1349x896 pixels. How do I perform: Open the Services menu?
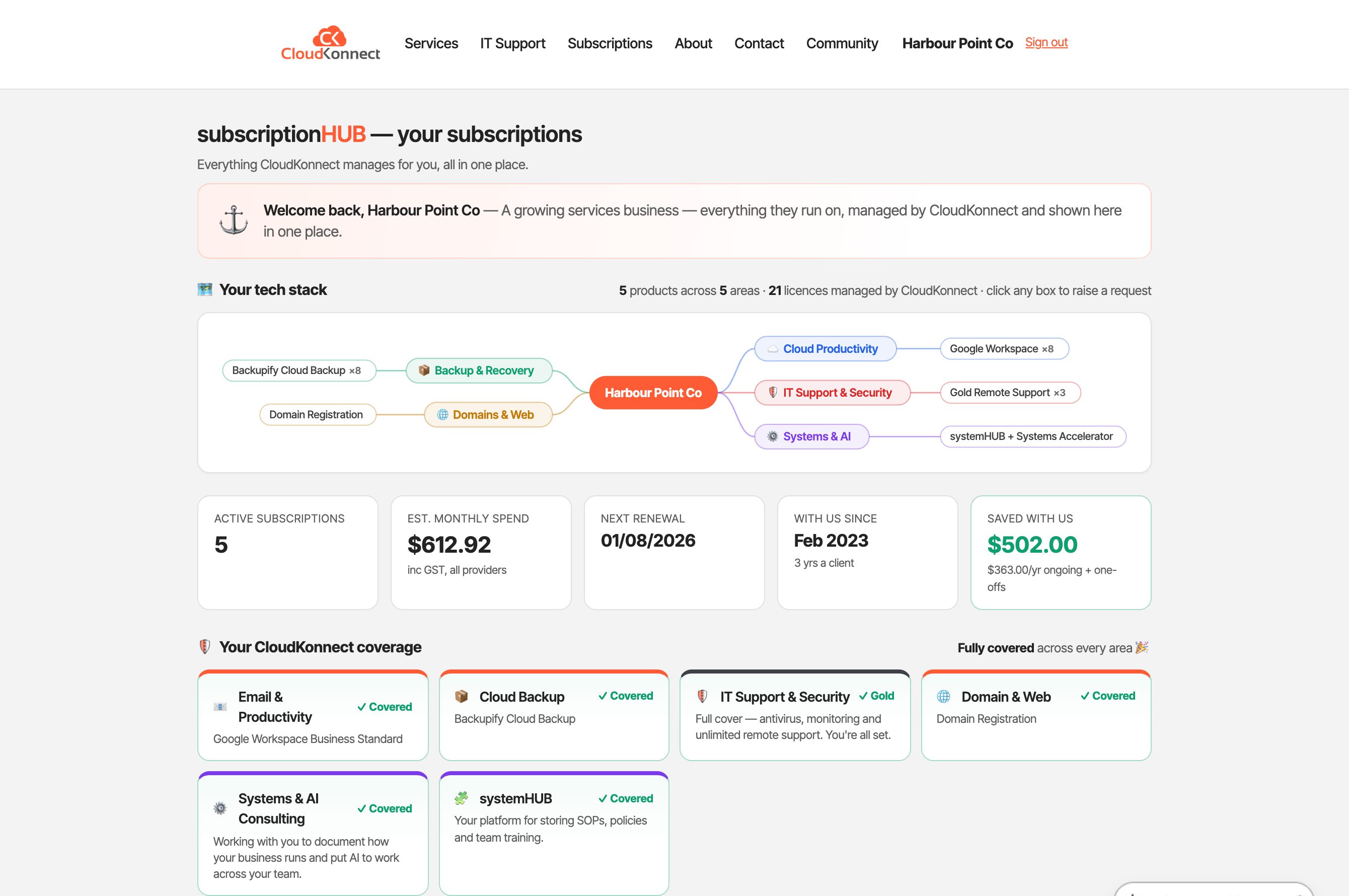point(431,43)
